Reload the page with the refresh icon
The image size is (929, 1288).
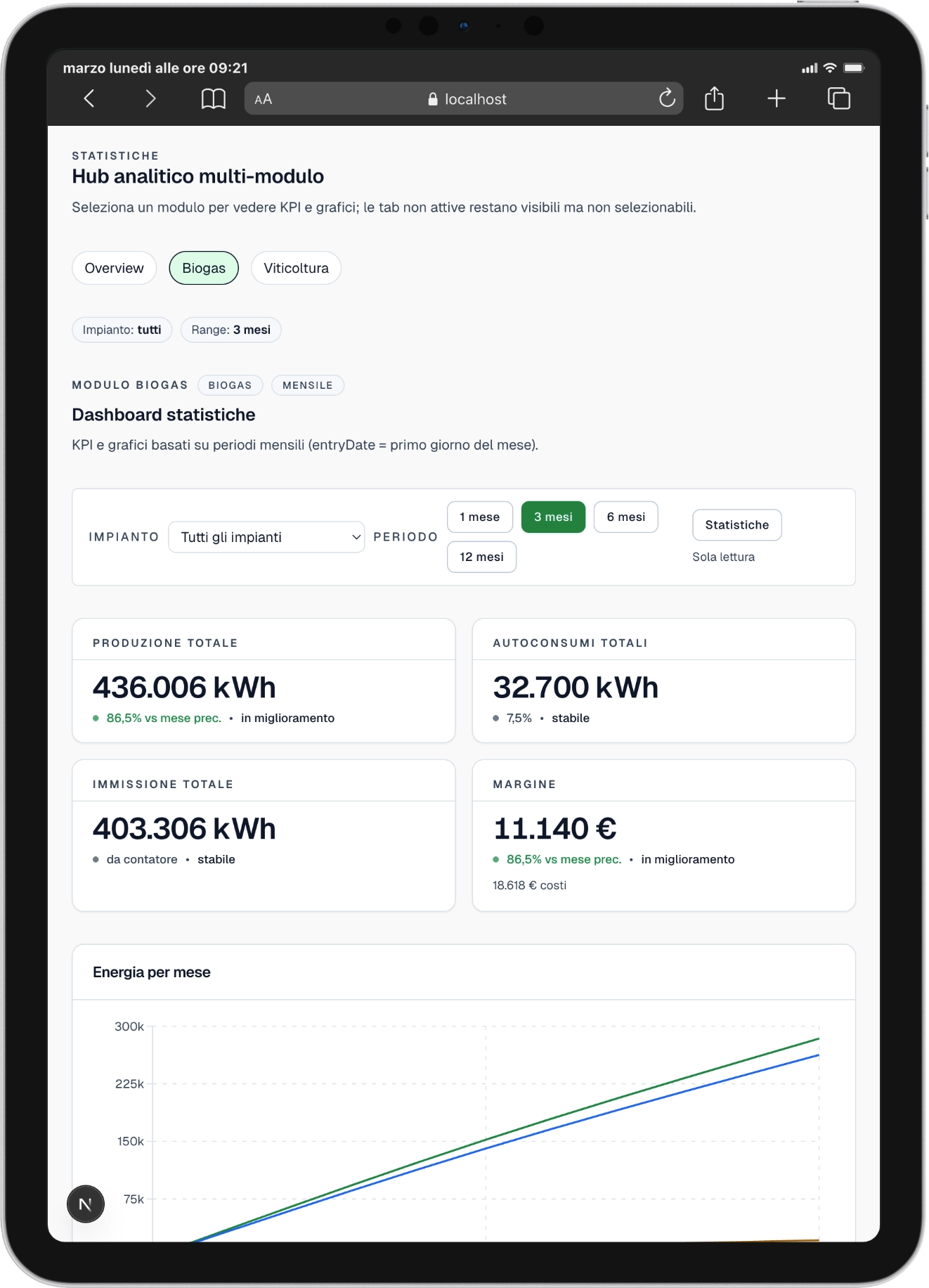coord(667,98)
